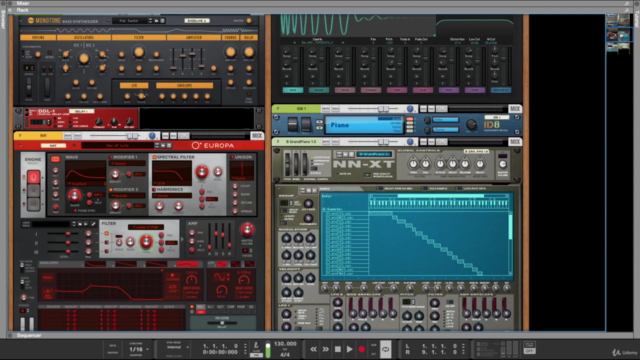Open the NN-XT patch name display
This screenshot has height=360, width=640.
pyautogui.click(x=375, y=154)
